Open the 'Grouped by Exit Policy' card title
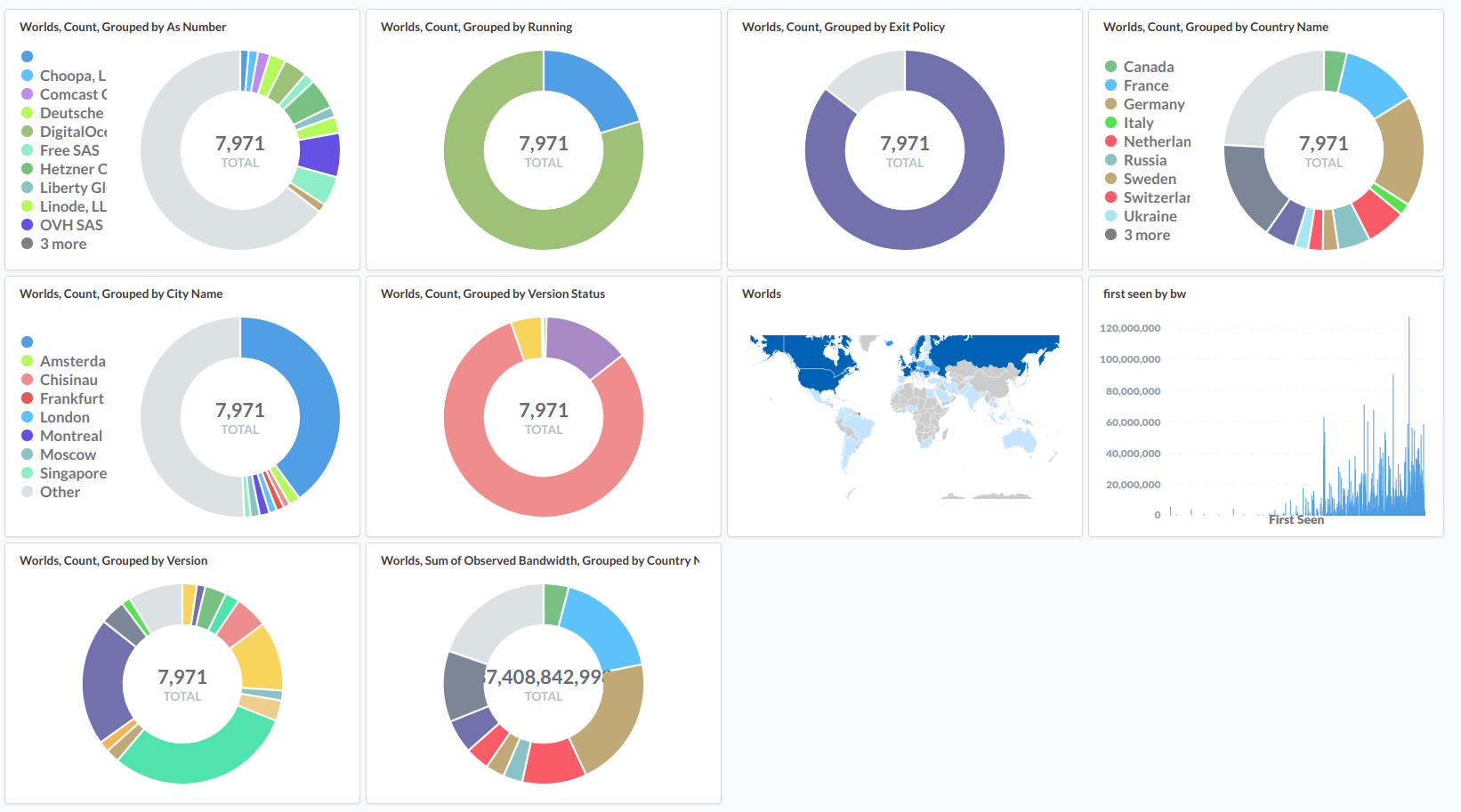Screen dimensions: 1461x812 point(844,27)
